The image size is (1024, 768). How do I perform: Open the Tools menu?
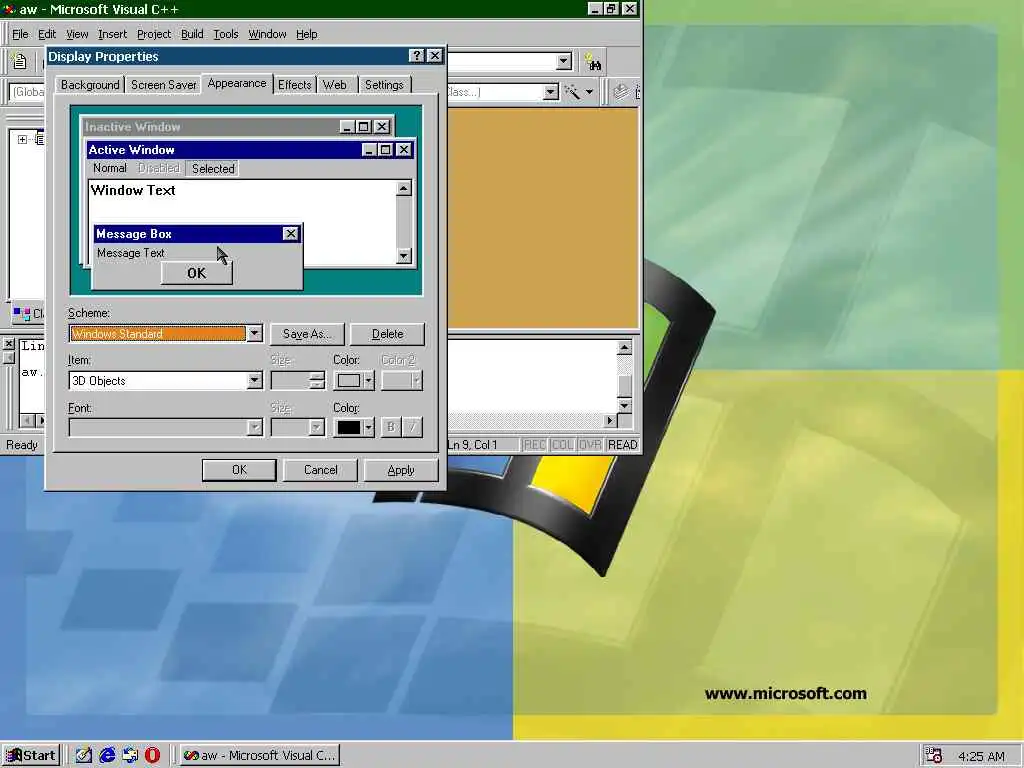[226, 34]
